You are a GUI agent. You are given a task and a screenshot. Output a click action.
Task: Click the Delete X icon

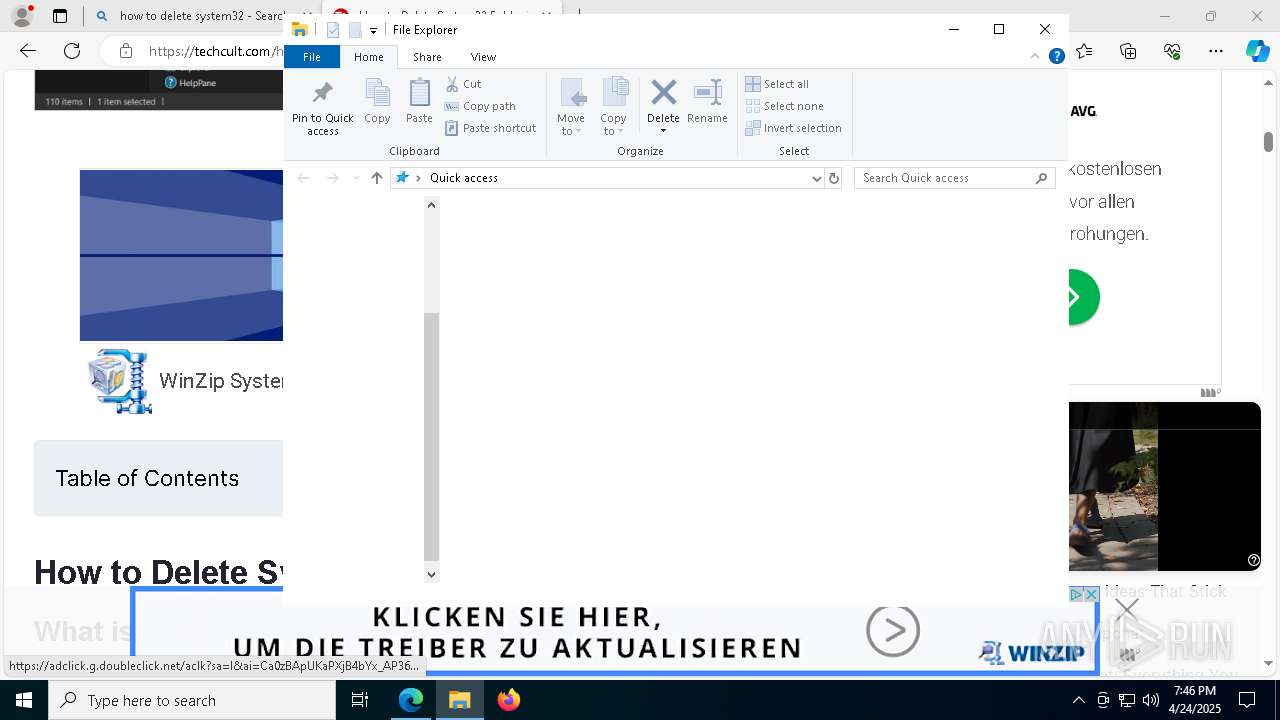click(x=663, y=93)
